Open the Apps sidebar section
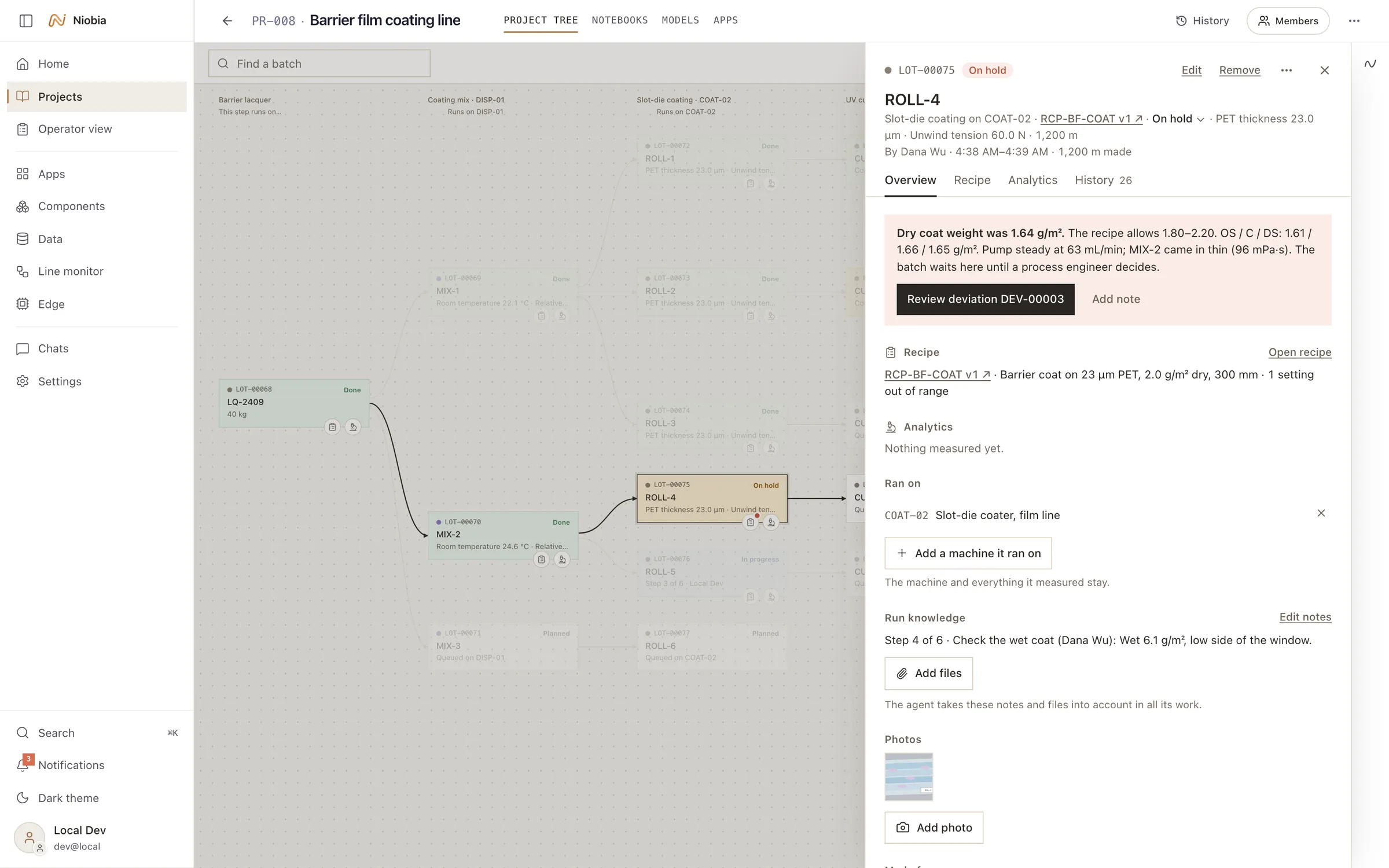The height and width of the screenshot is (868, 1389). click(x=97, y=174)
